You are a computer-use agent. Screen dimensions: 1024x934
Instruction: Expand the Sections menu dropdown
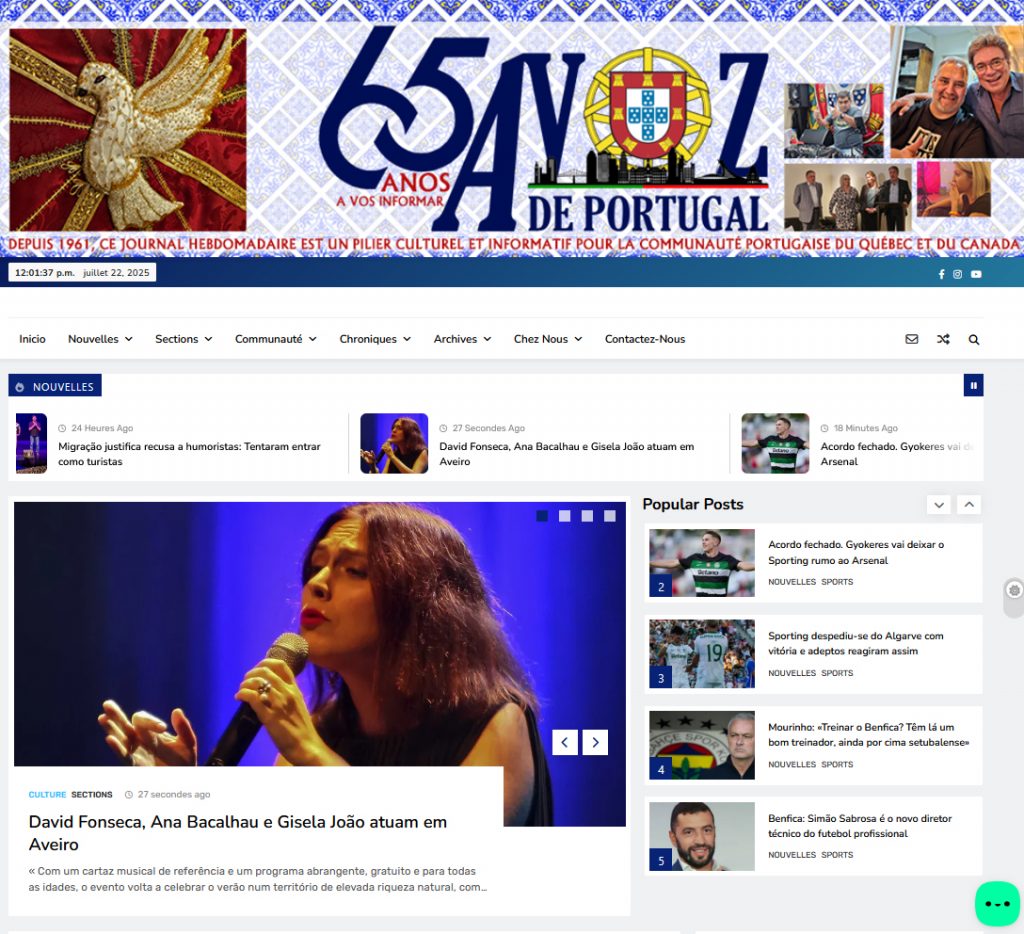tap(184, 339)
